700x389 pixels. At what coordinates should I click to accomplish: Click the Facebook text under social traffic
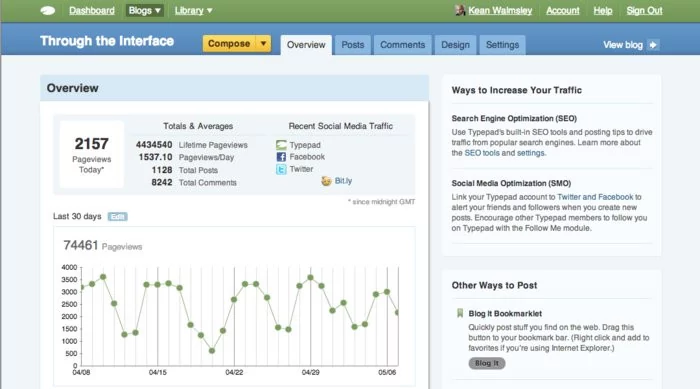307,157
